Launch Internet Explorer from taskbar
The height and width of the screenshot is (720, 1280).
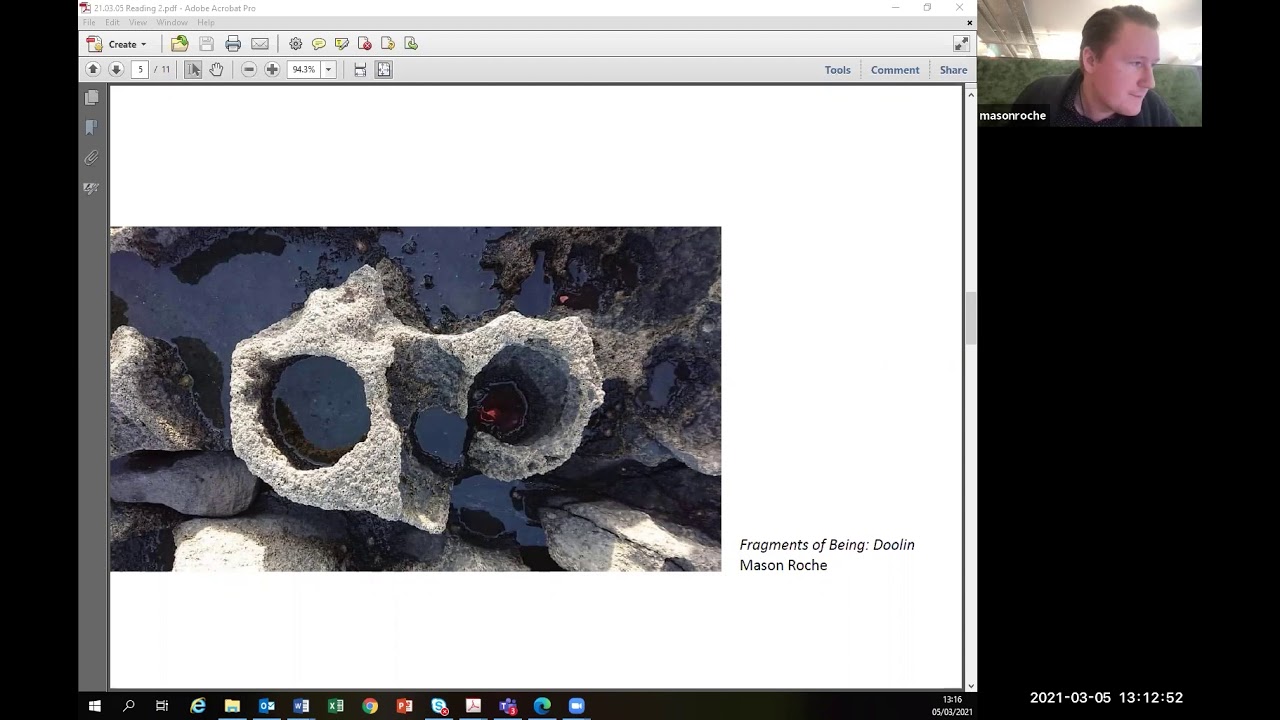coord(198,706)
